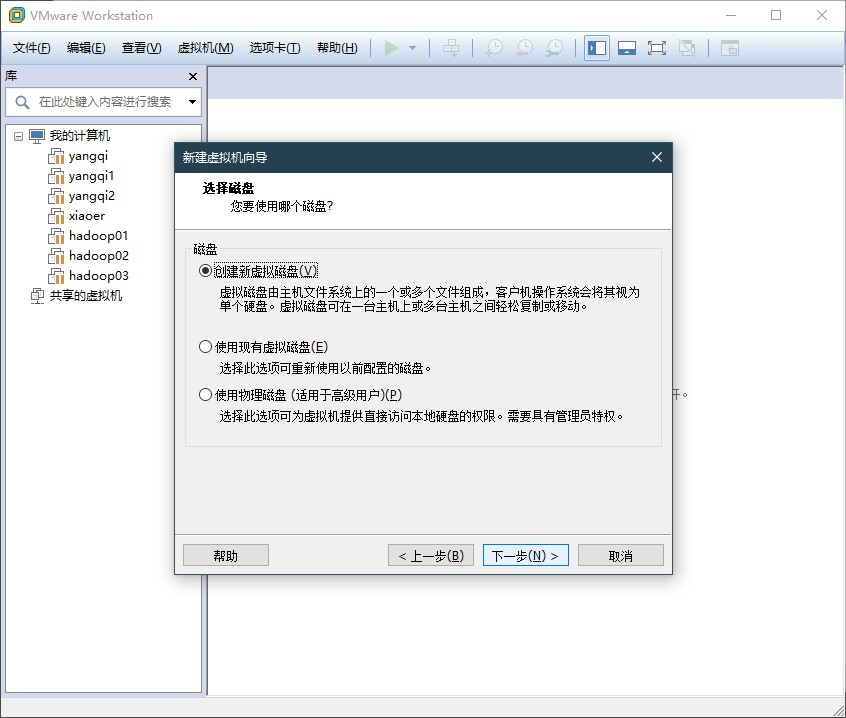Click the 您要使用哪个磁盘? subtitle text
The height and width of the screenshot is (718, 846).
(x=282, y=207)
